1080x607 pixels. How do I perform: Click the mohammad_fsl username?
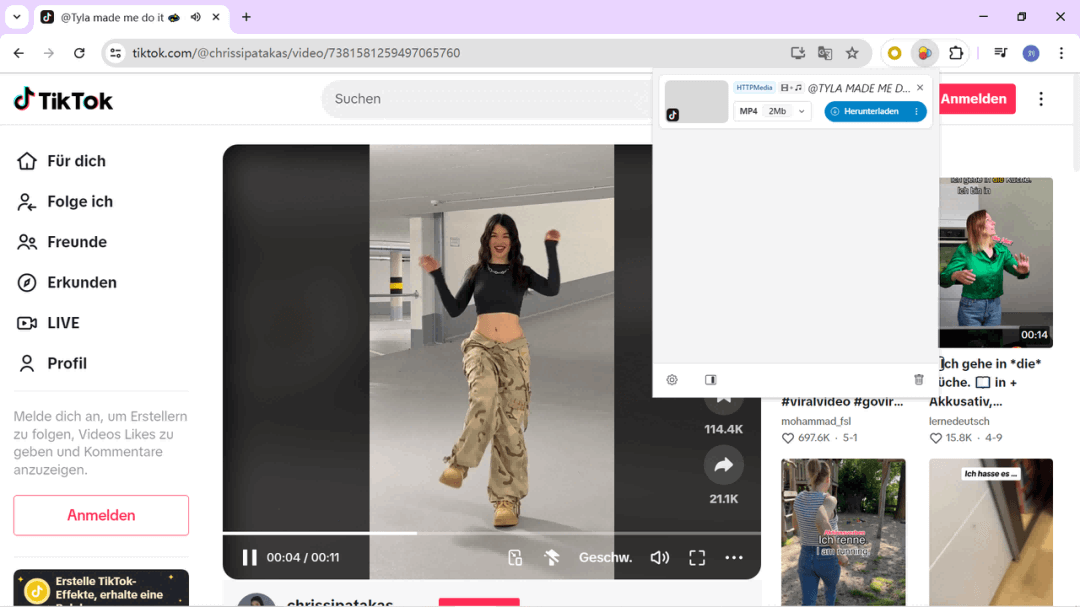[816, 421]
